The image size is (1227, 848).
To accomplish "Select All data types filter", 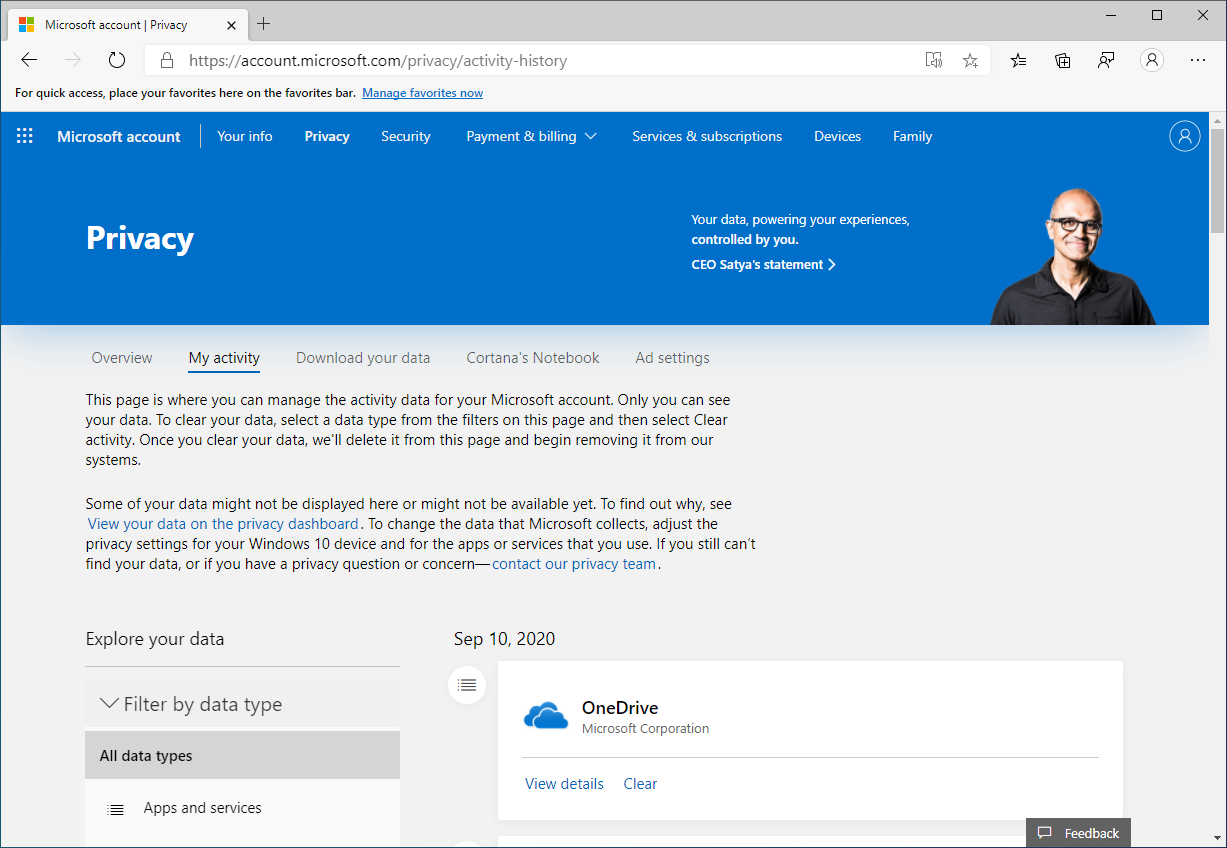I will coord(242,756).
